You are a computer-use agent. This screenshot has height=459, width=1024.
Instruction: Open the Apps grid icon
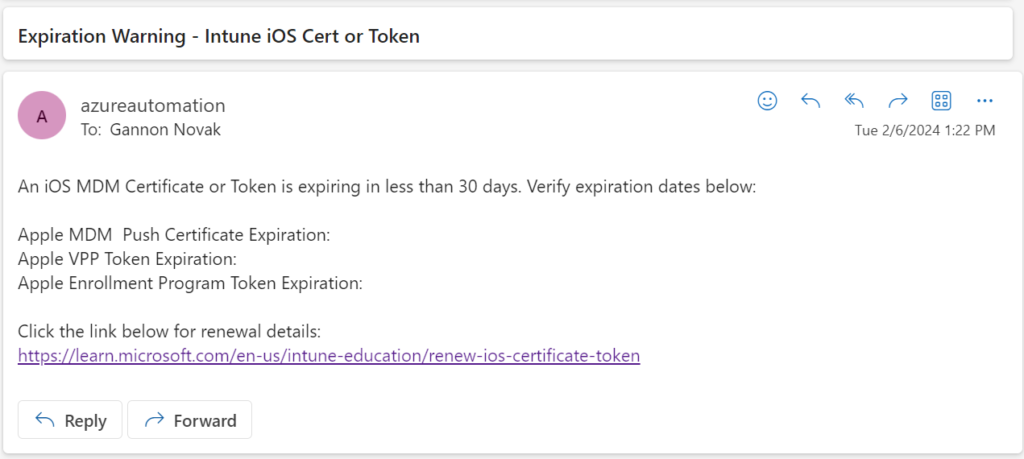(941, 100)
